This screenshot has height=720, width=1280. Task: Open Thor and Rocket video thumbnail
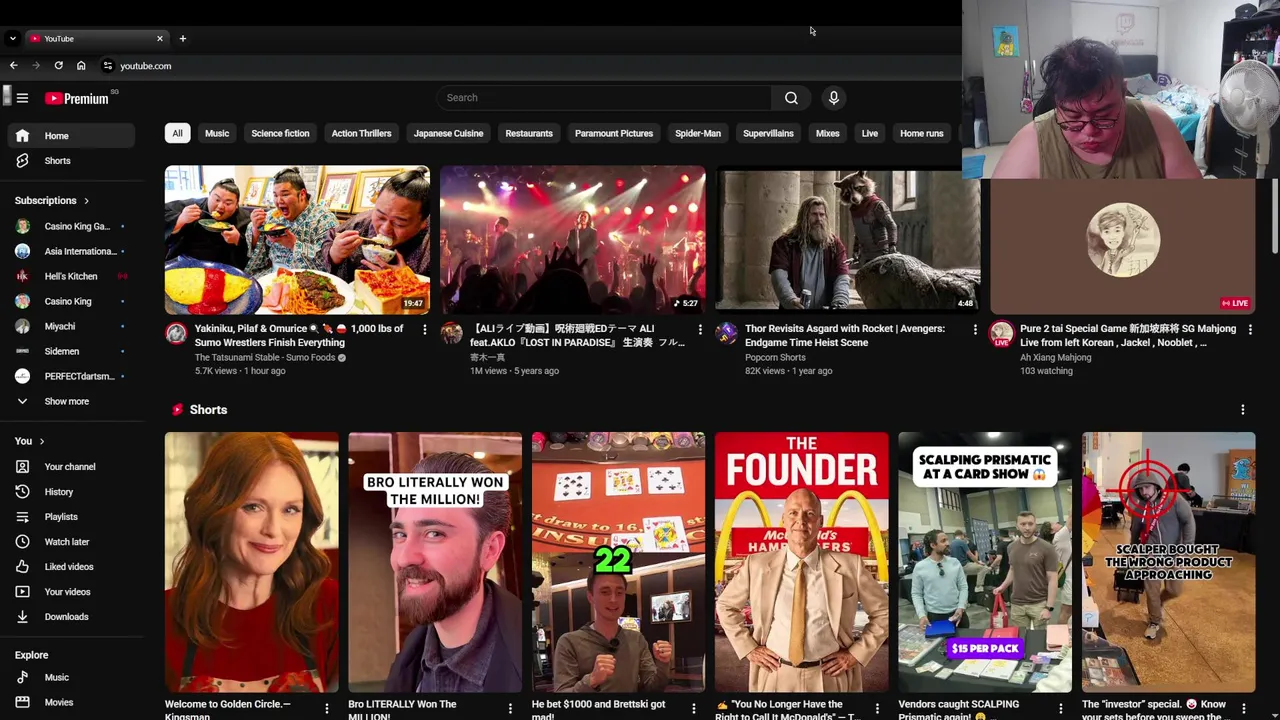pos(848,240)
